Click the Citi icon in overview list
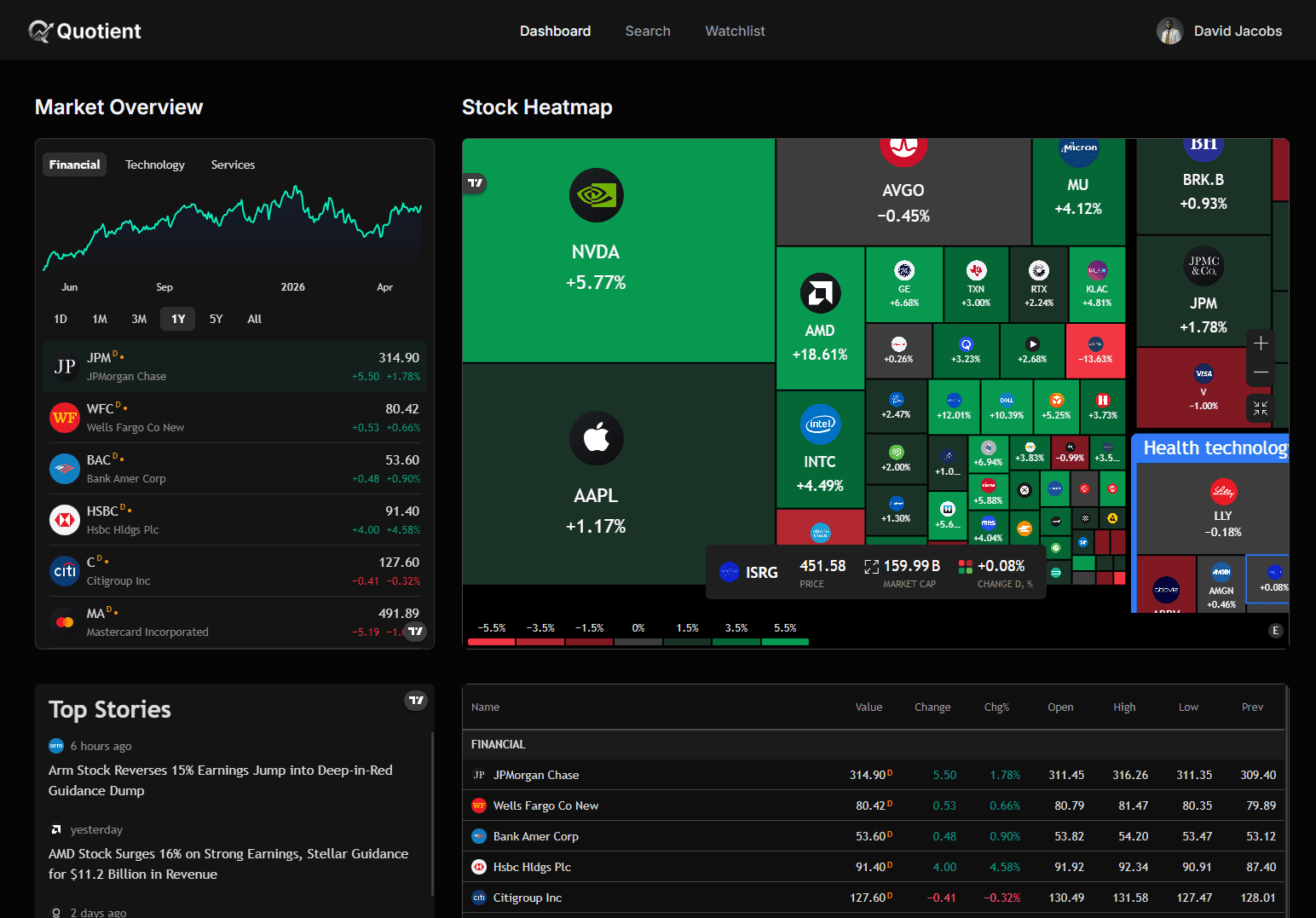 pyautogui.click(x=65, y=571)
